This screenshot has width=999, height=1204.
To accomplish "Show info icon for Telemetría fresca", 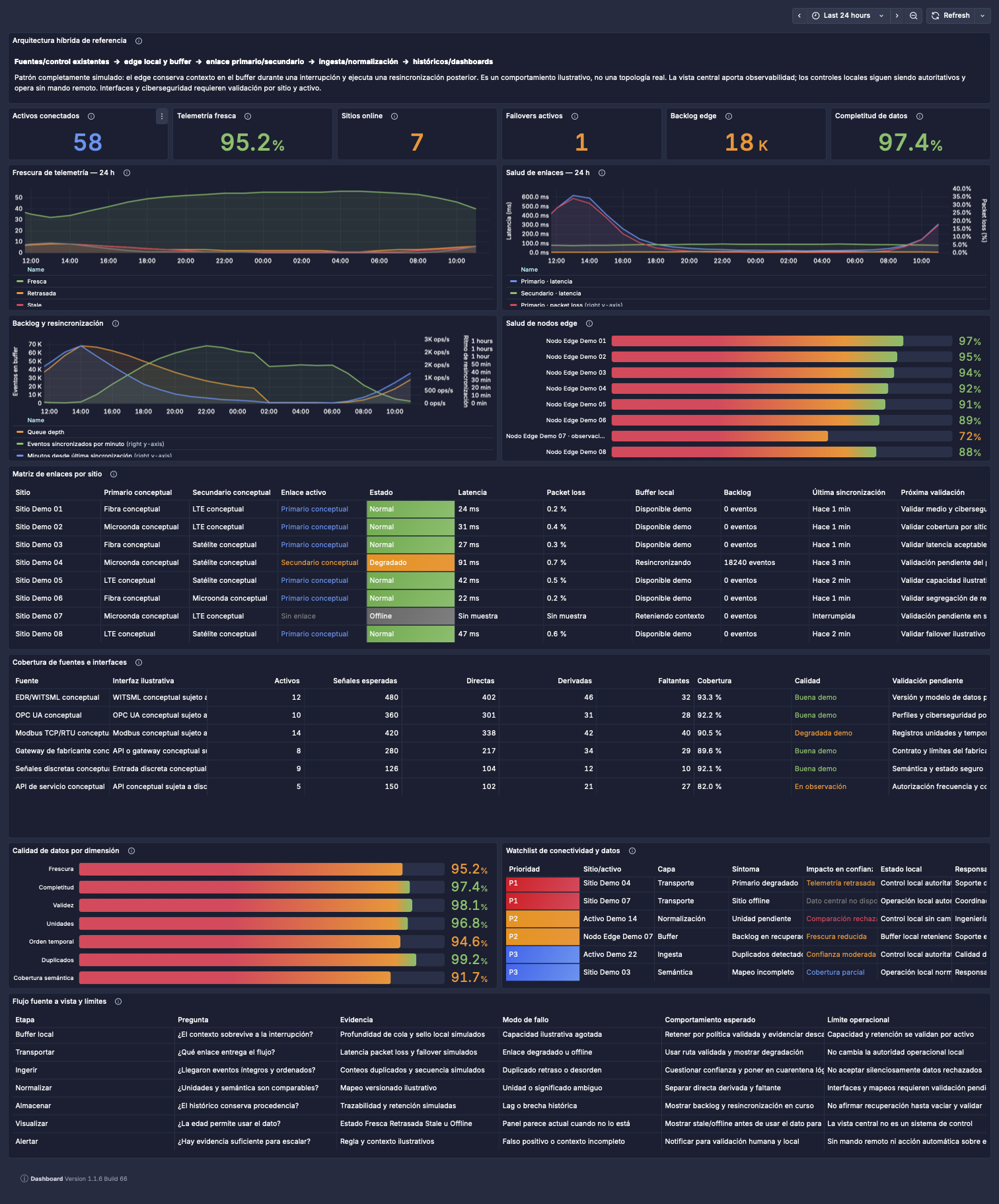I will 248,116.
